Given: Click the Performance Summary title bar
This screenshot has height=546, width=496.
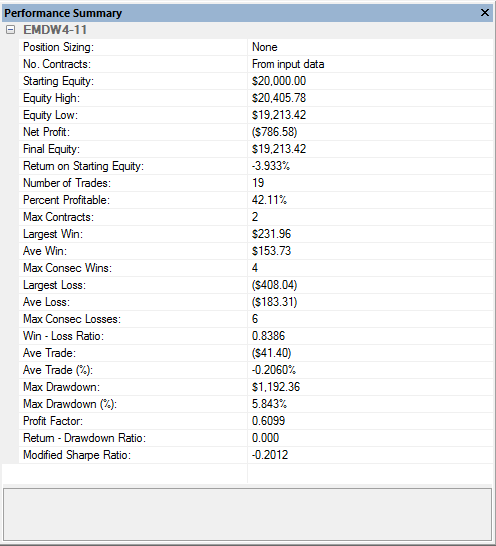Looking at the screenshot, I should pyautogui.click(x=240, y=13).
